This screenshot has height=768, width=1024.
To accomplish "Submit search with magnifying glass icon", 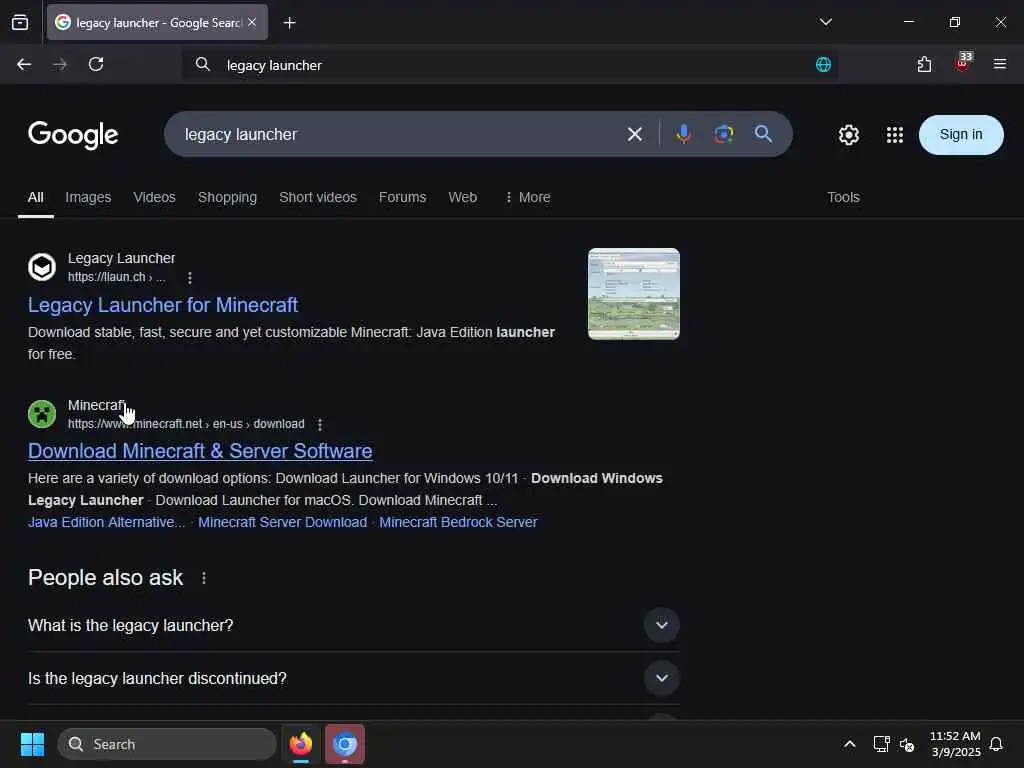I will 763,134.
